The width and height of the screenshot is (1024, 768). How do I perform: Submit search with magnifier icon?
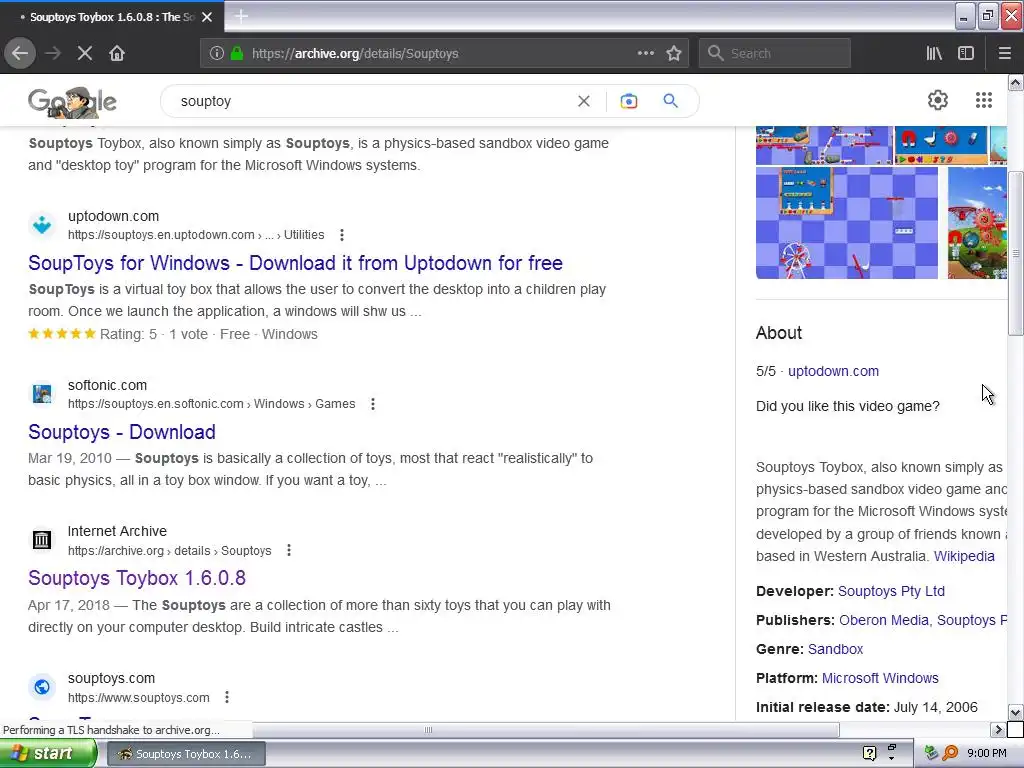[x=670, y=101]
